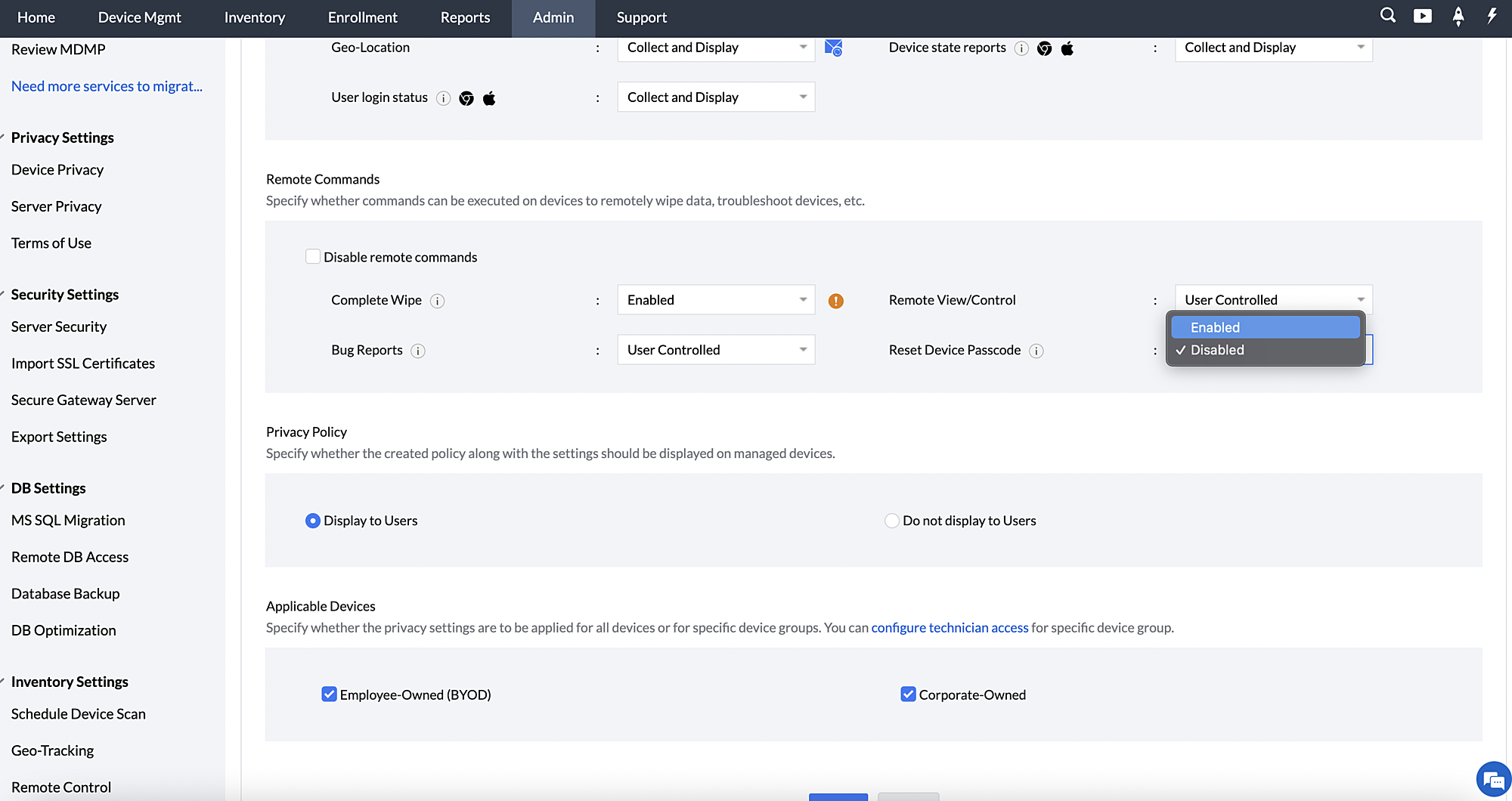The width and height of the screenshot is (1512, 801).
Task: Select Do not display to Users
Action: [892, 521]
